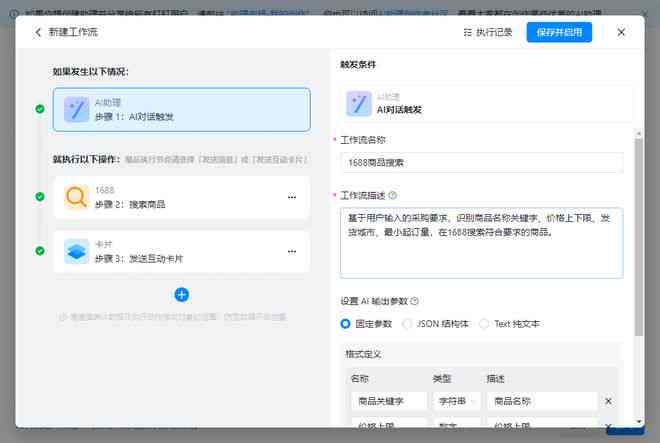Open 执行记录 execution log
The image size is (660, 443).
click(488, 32)
